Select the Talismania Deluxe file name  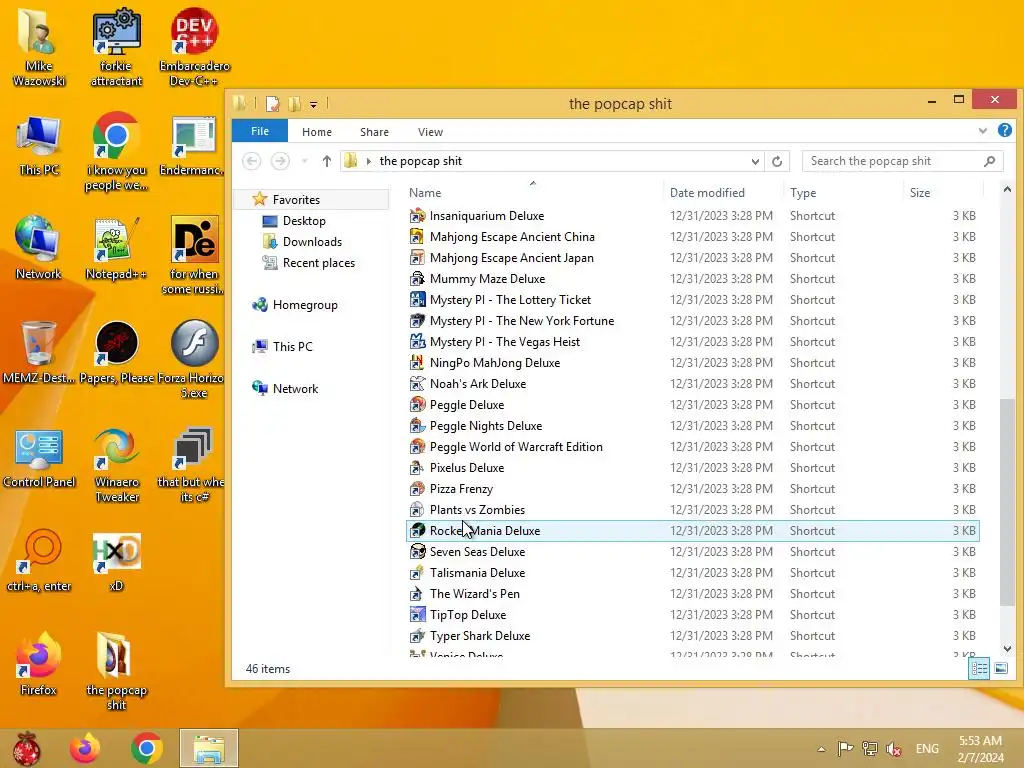click(477, 573)
